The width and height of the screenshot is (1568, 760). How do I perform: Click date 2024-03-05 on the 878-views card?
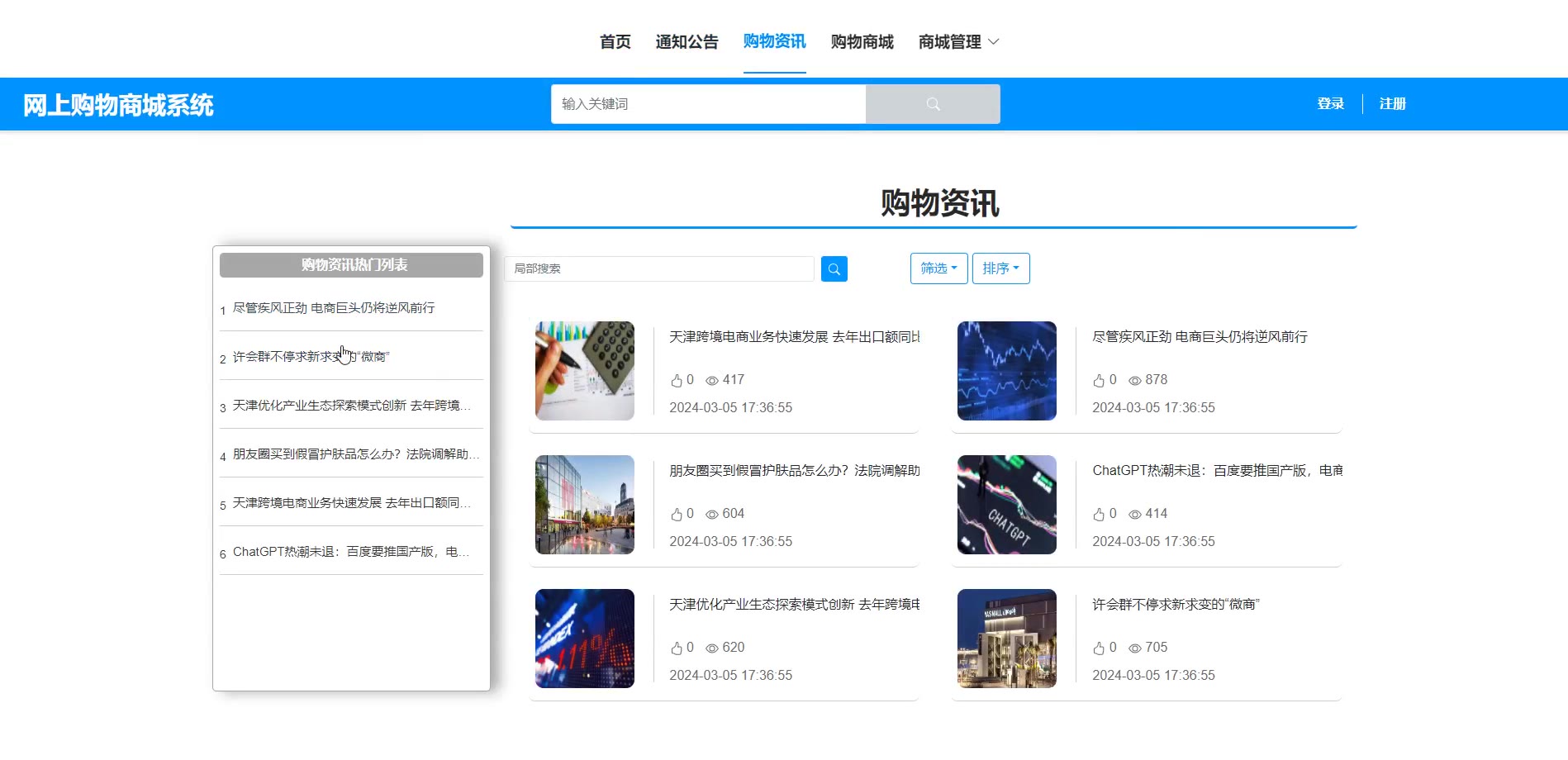pyautogui.click(x=1154, y=408)
